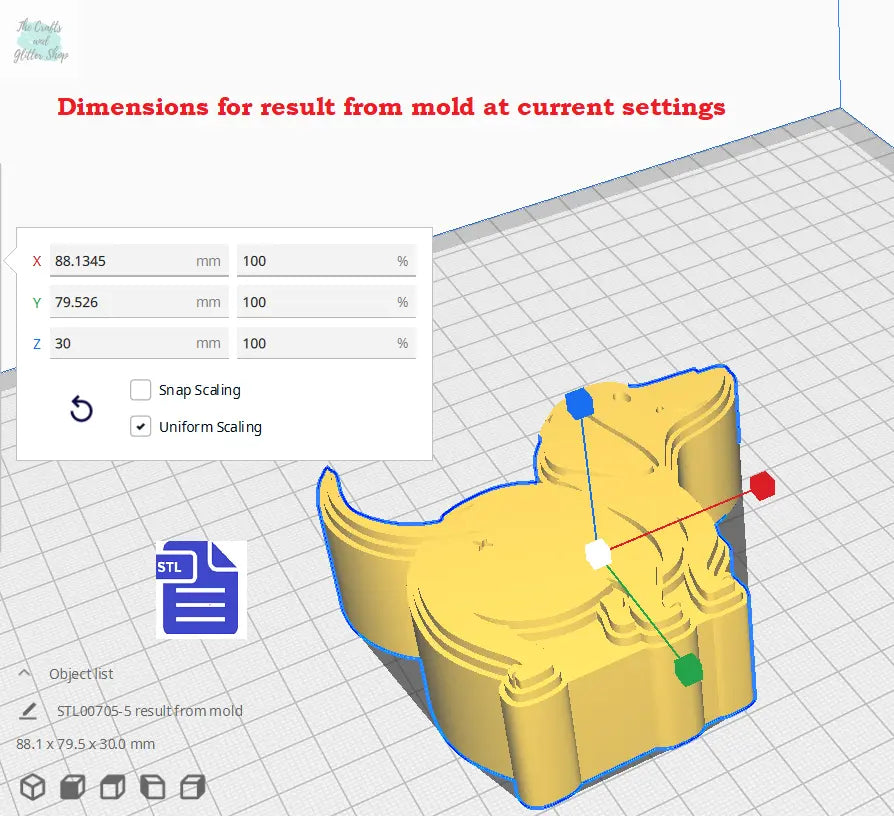This screenshot has width=894, height=816.
Task: Switch to top view cube icon
Action: [112, 787]
